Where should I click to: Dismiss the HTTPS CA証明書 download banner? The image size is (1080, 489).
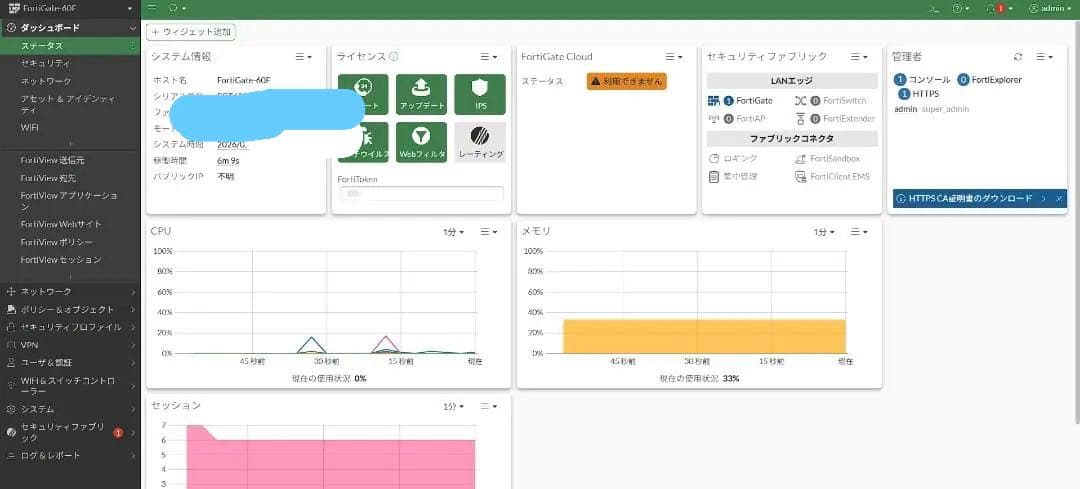(1059, 199)
